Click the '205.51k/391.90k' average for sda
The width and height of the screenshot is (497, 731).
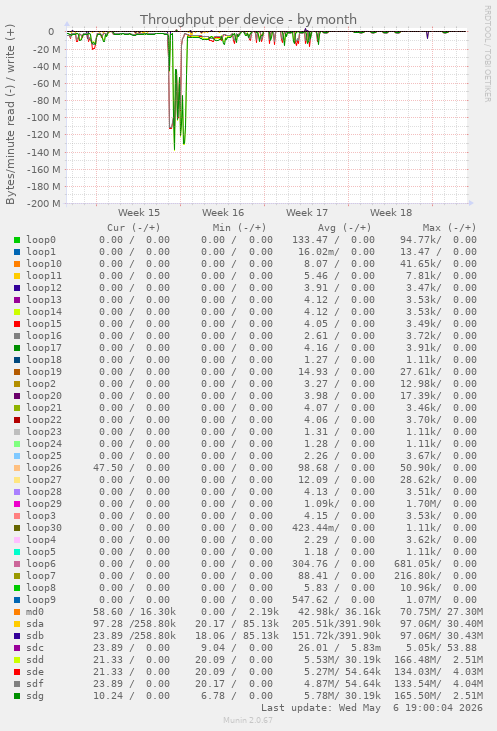[x=337, y=624]
